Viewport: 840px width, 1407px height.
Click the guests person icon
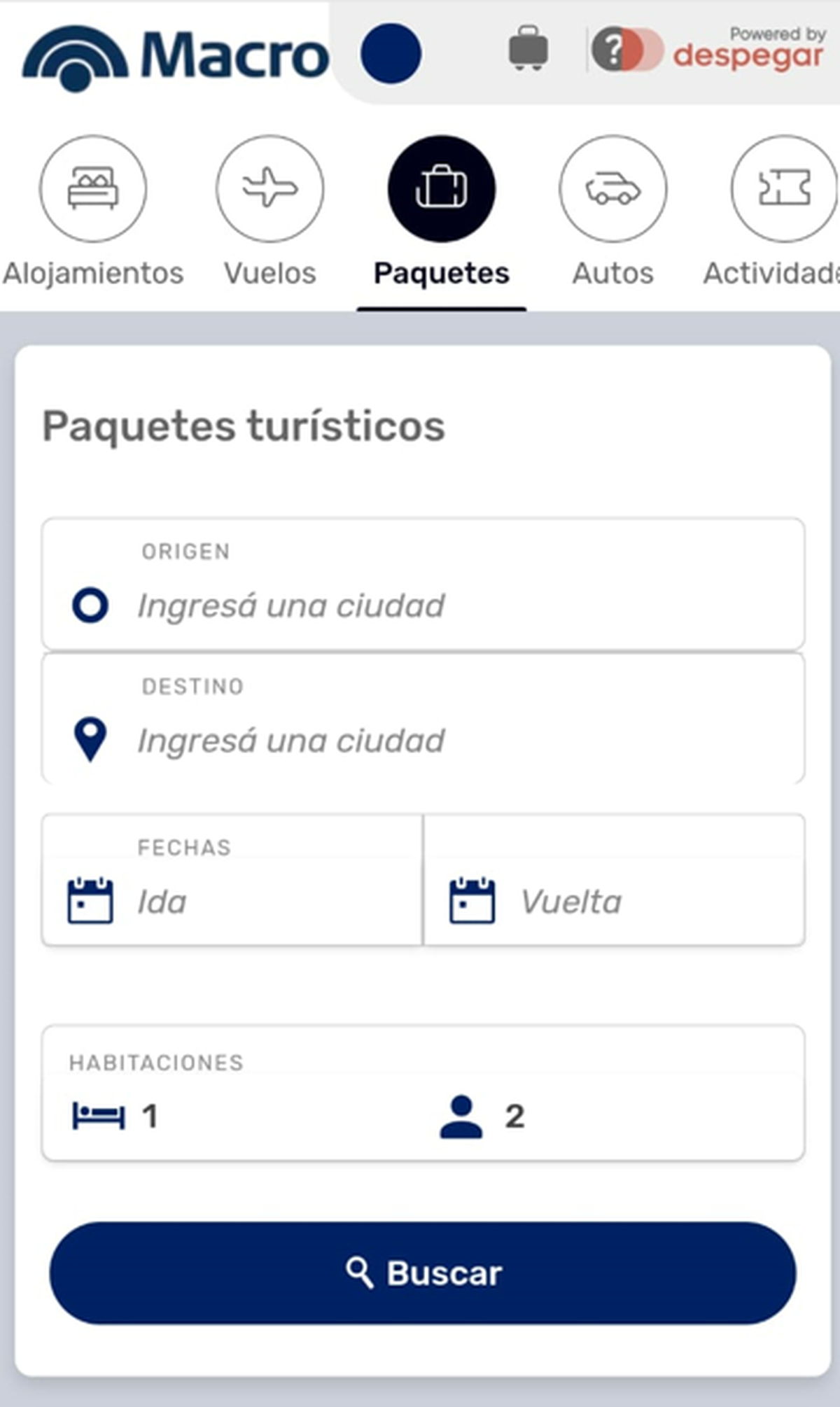461,1116
